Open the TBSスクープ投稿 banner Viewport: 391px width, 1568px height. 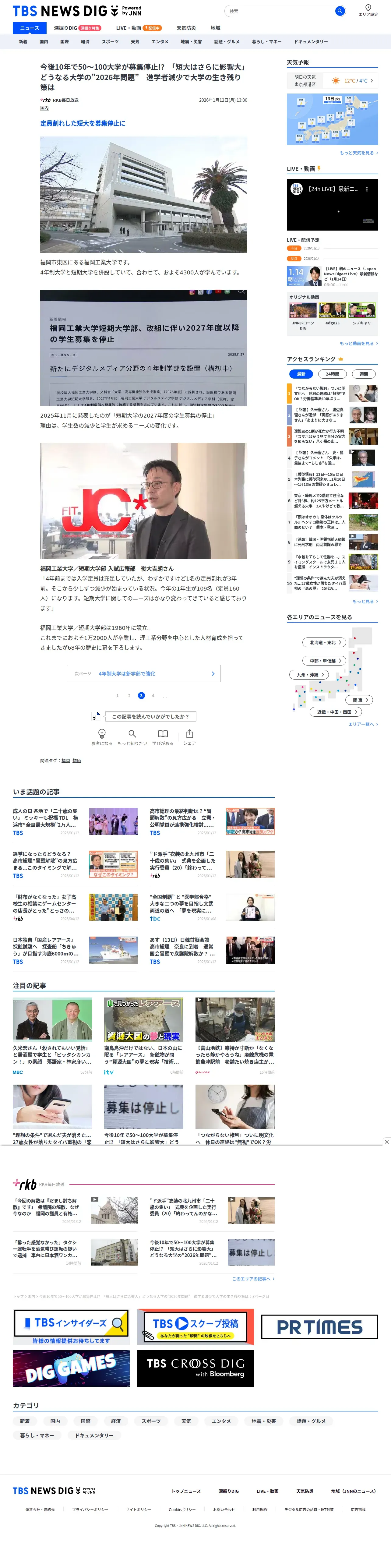[195, 1327]
